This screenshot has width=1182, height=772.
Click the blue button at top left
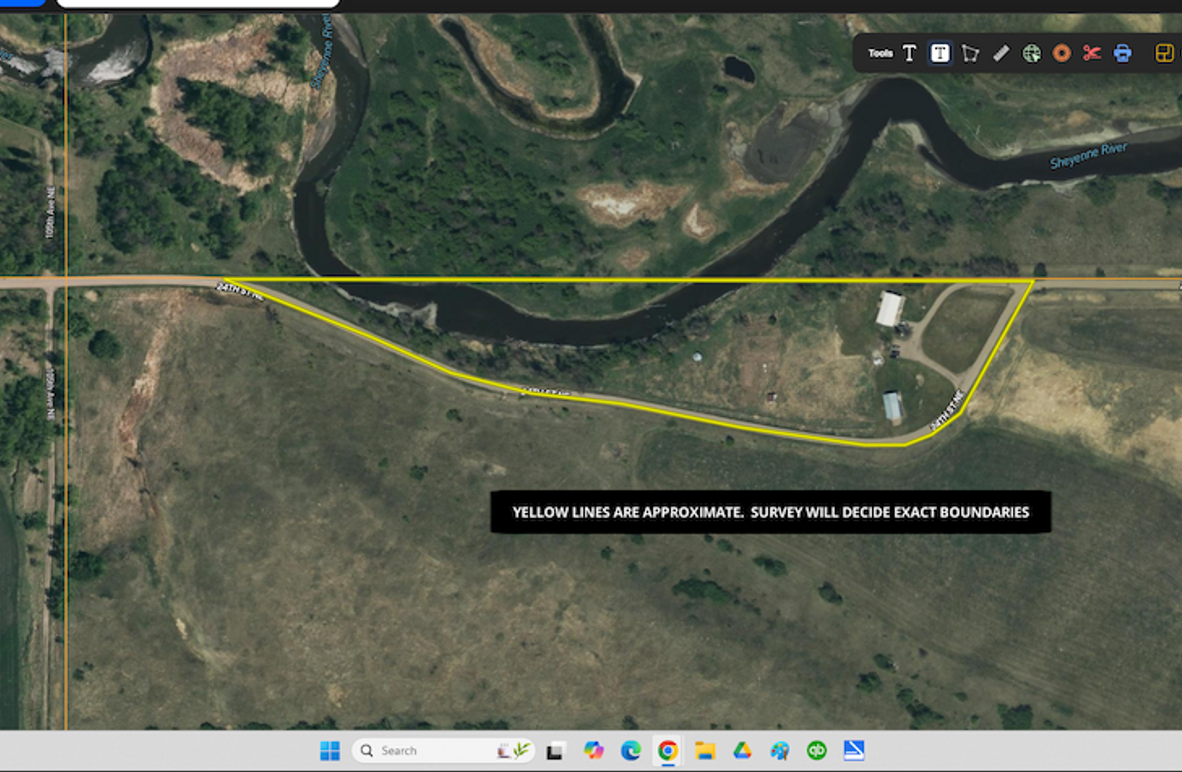point(22,3)
